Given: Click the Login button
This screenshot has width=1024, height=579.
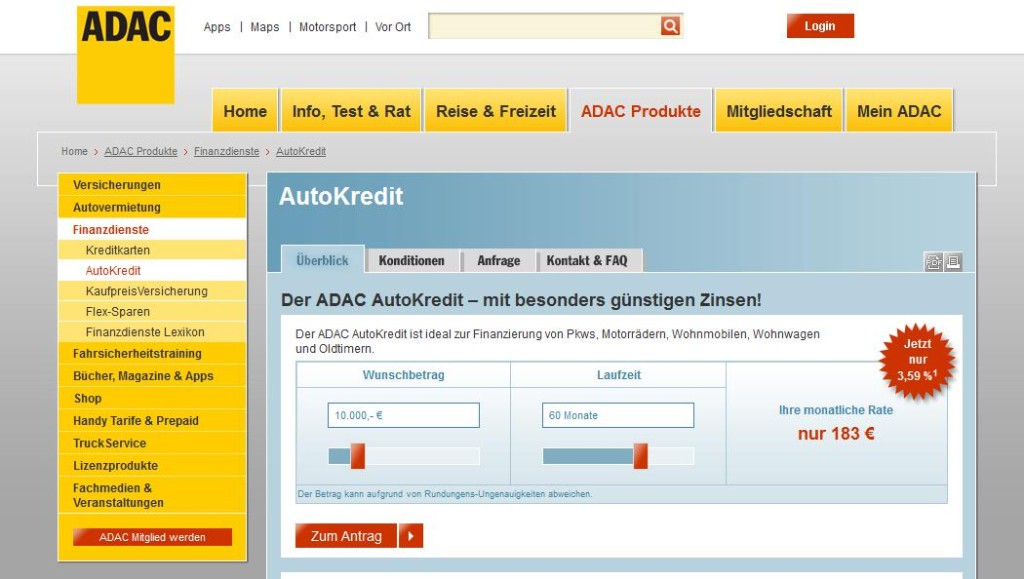Looking at the screenshot, I should click(820, 26).
